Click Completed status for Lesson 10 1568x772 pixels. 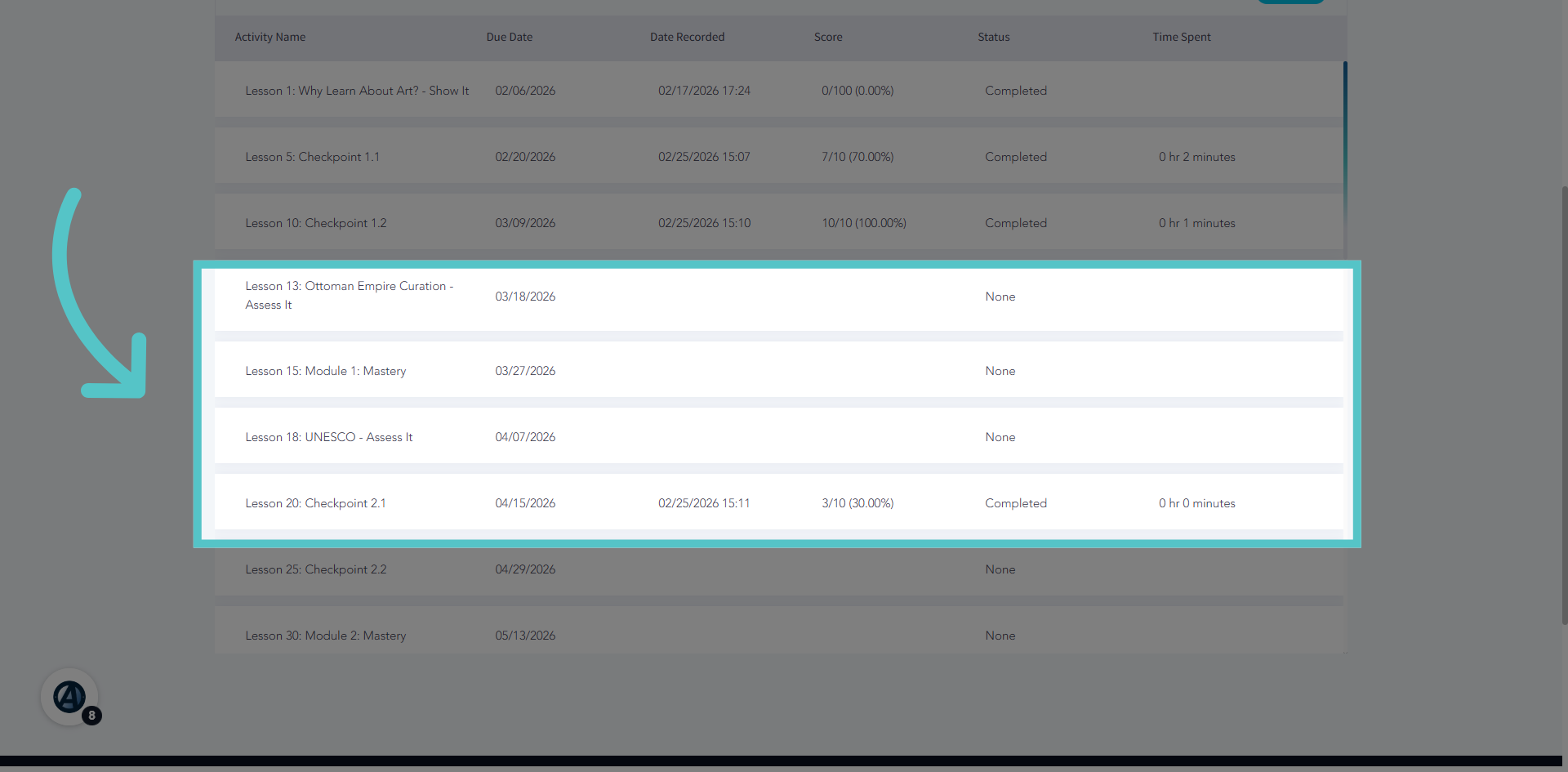point(1016,223)
